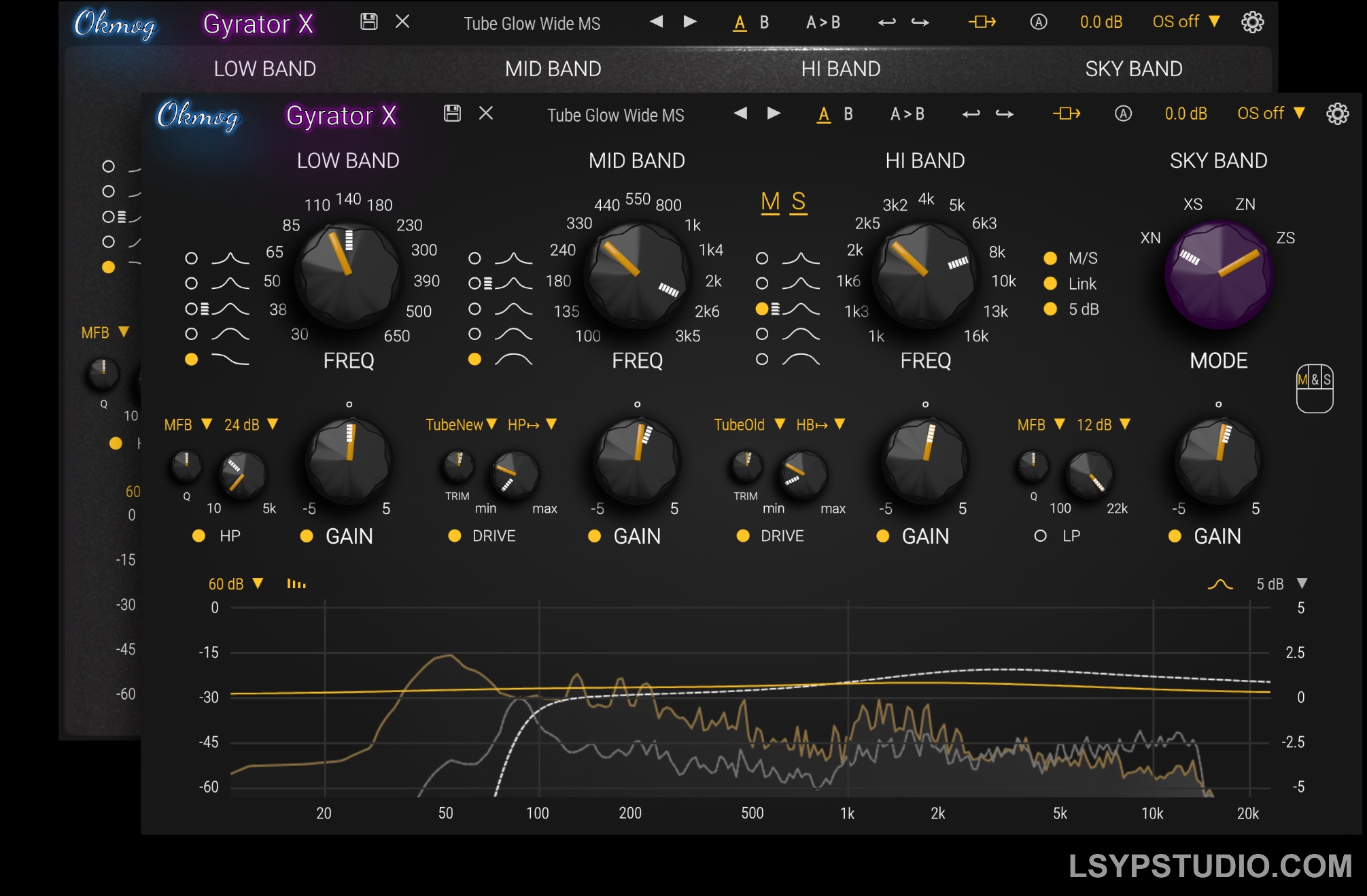Undo the last change with the left arrow

971,115
